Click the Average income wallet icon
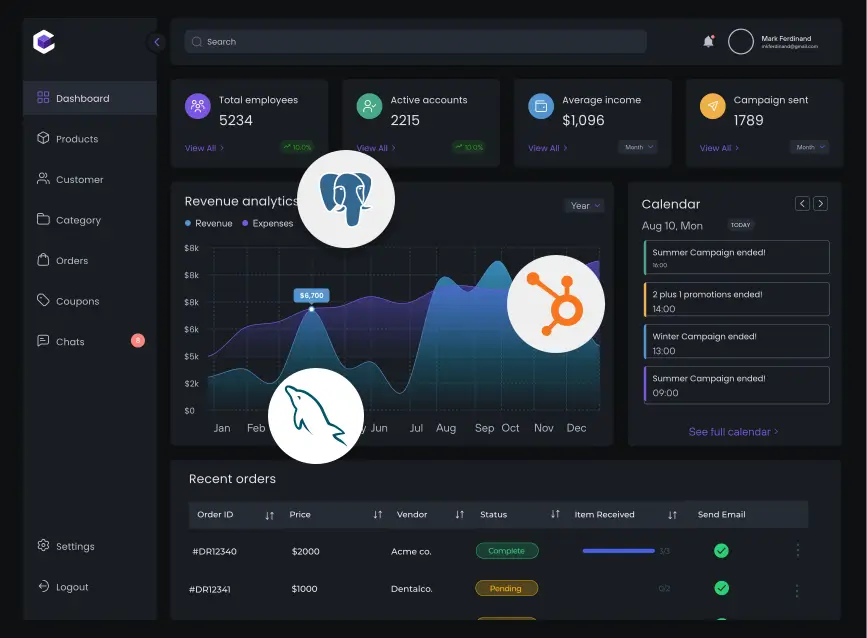The image size is (867, 638). tap(541, 106)
